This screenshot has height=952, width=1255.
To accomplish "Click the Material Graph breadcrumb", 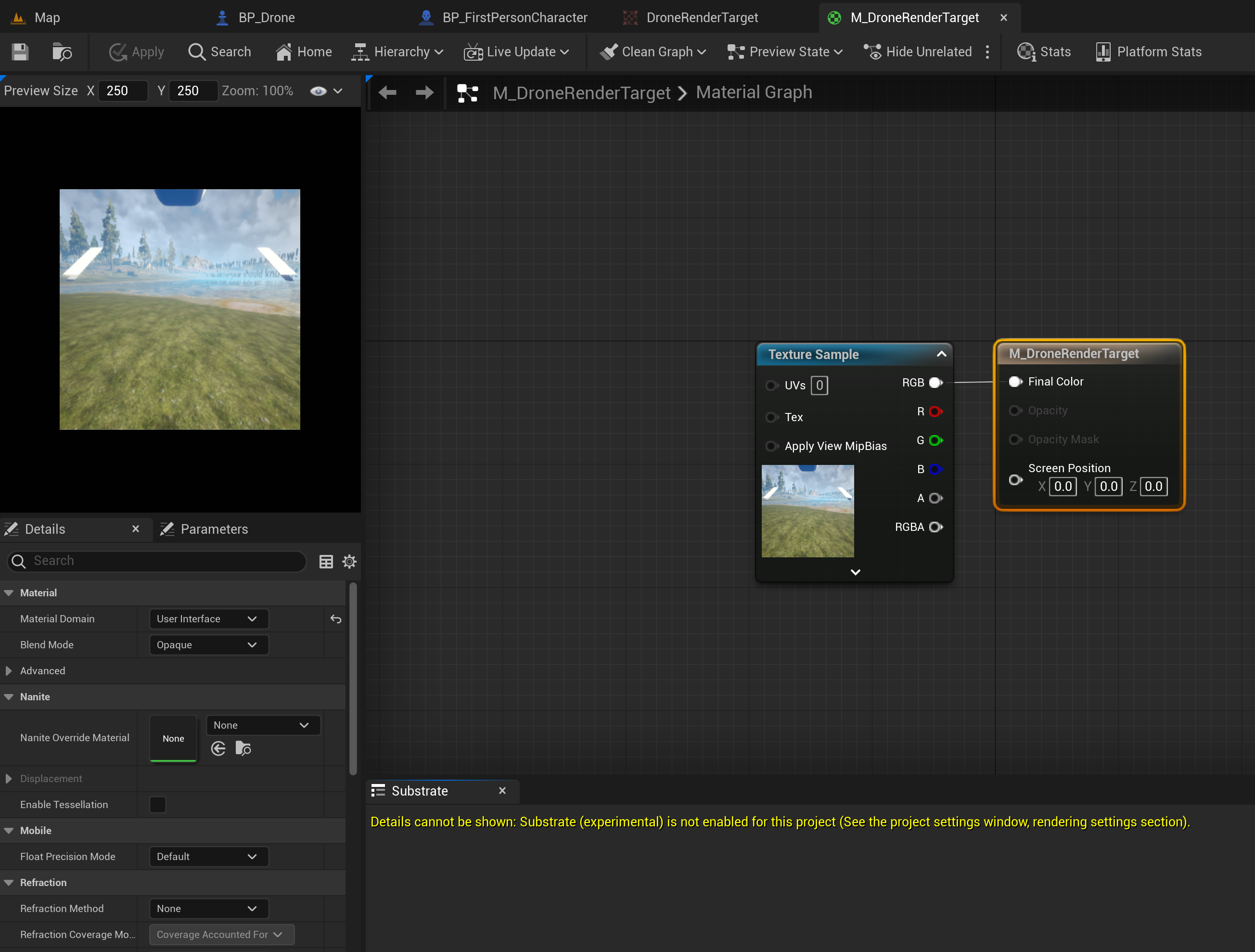I will 754,92.
